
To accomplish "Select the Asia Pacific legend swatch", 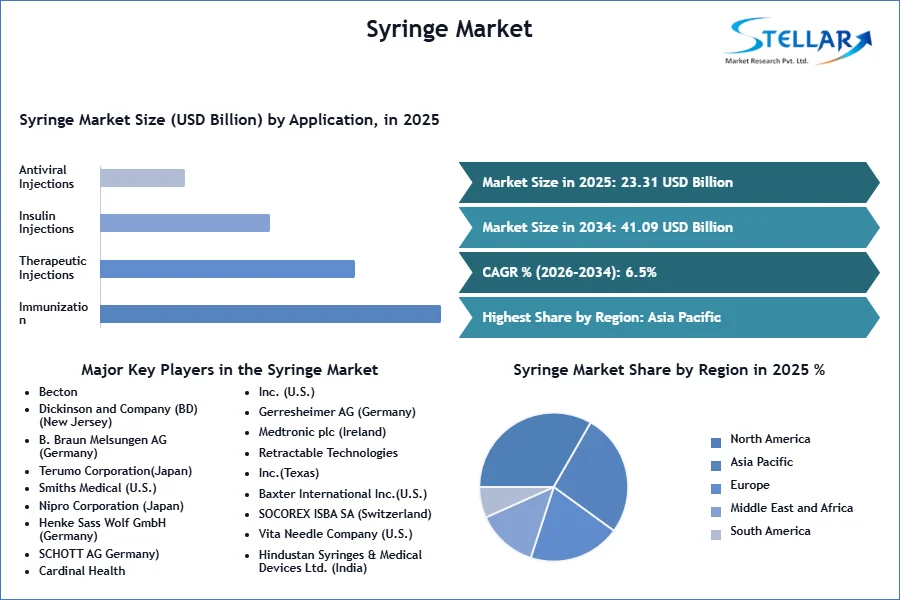I will click(x=716, y=466).
